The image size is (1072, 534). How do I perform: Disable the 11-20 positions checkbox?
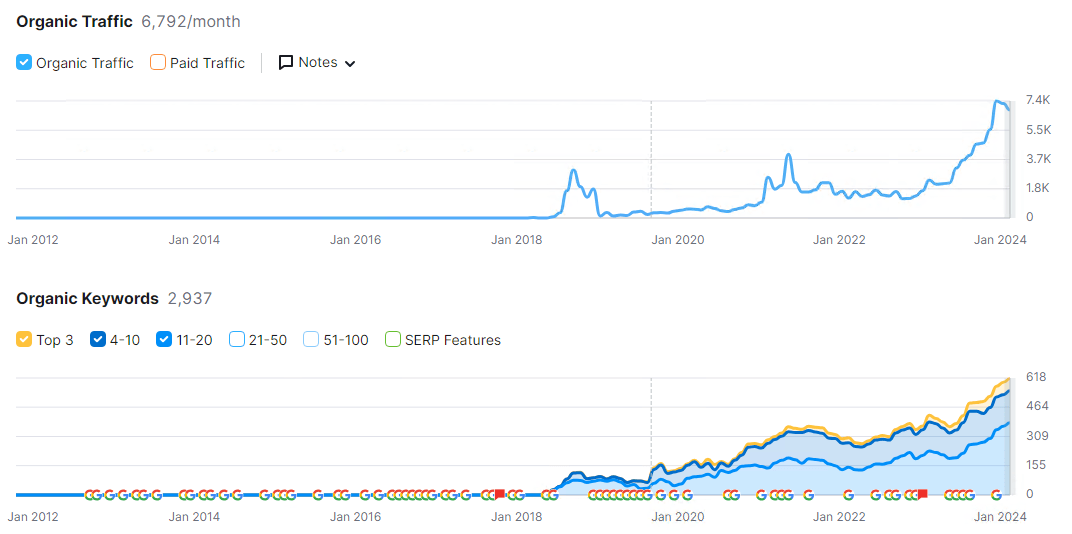click(165, 340)
